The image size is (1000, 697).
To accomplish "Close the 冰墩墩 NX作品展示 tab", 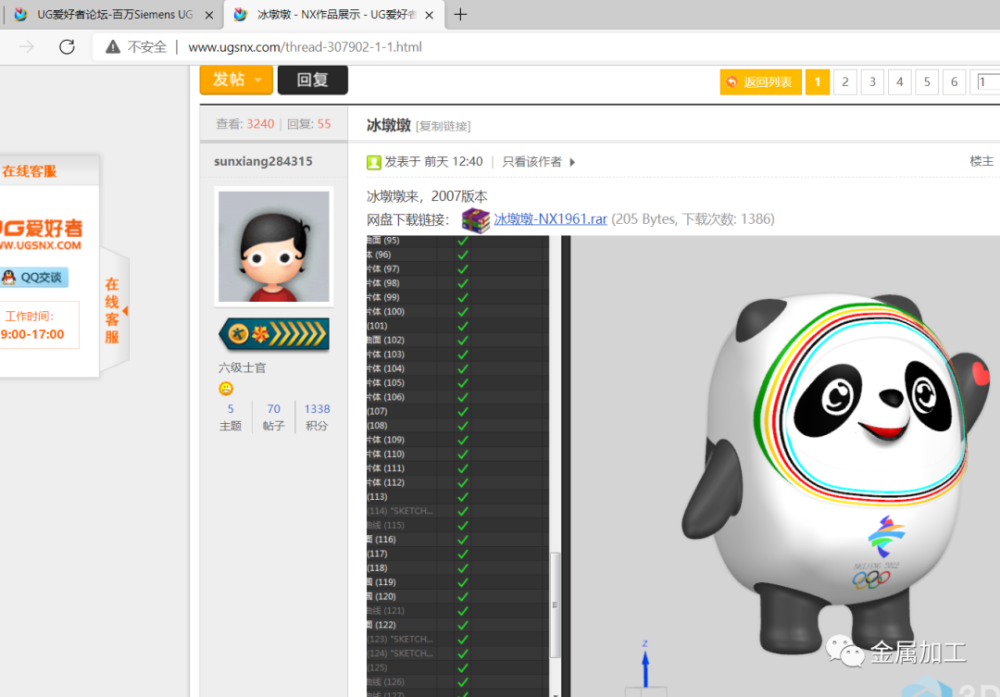I will tap(429, 15).
